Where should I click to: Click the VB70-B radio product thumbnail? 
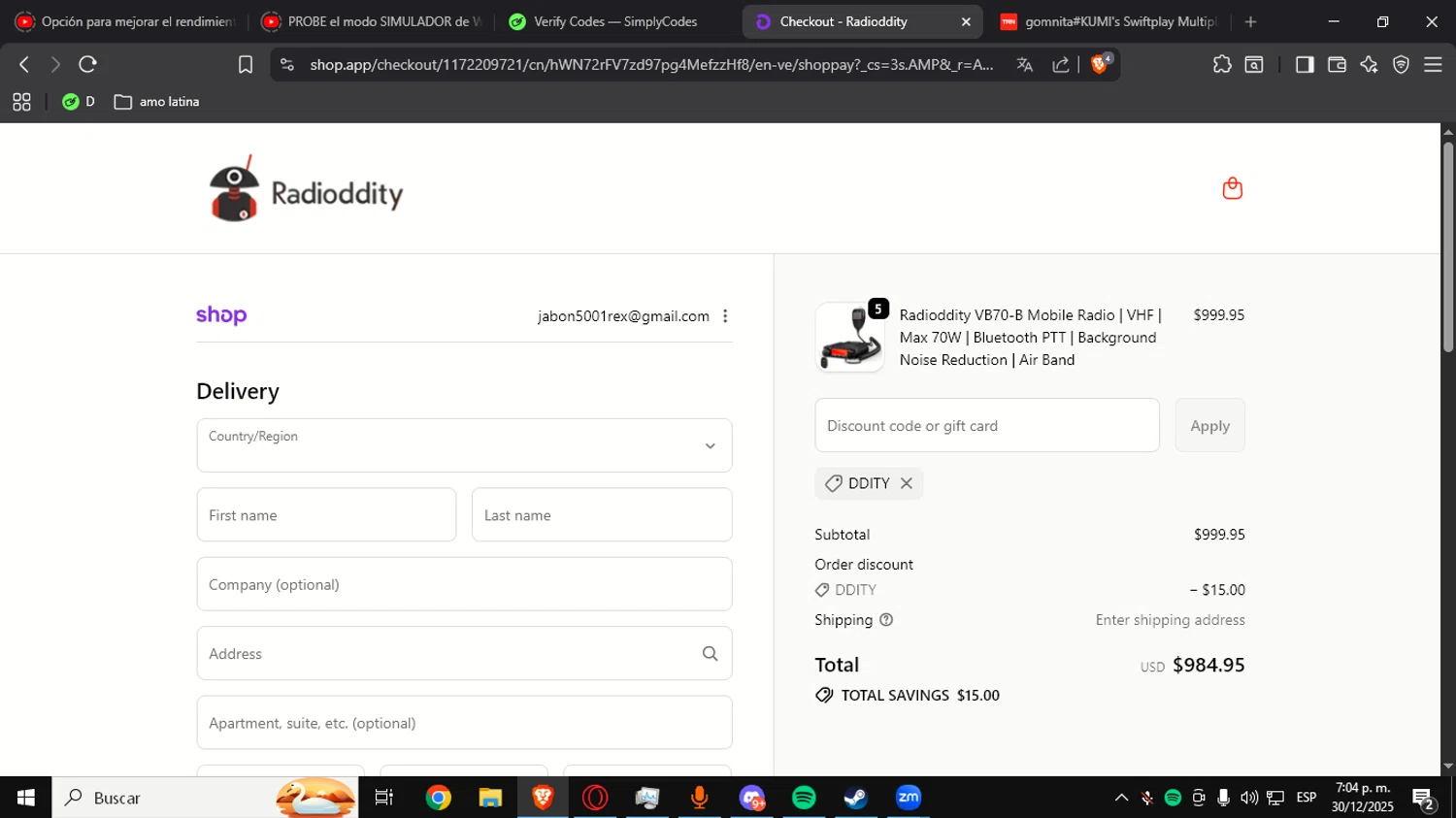pyautogui.click(x=849, y=338)
